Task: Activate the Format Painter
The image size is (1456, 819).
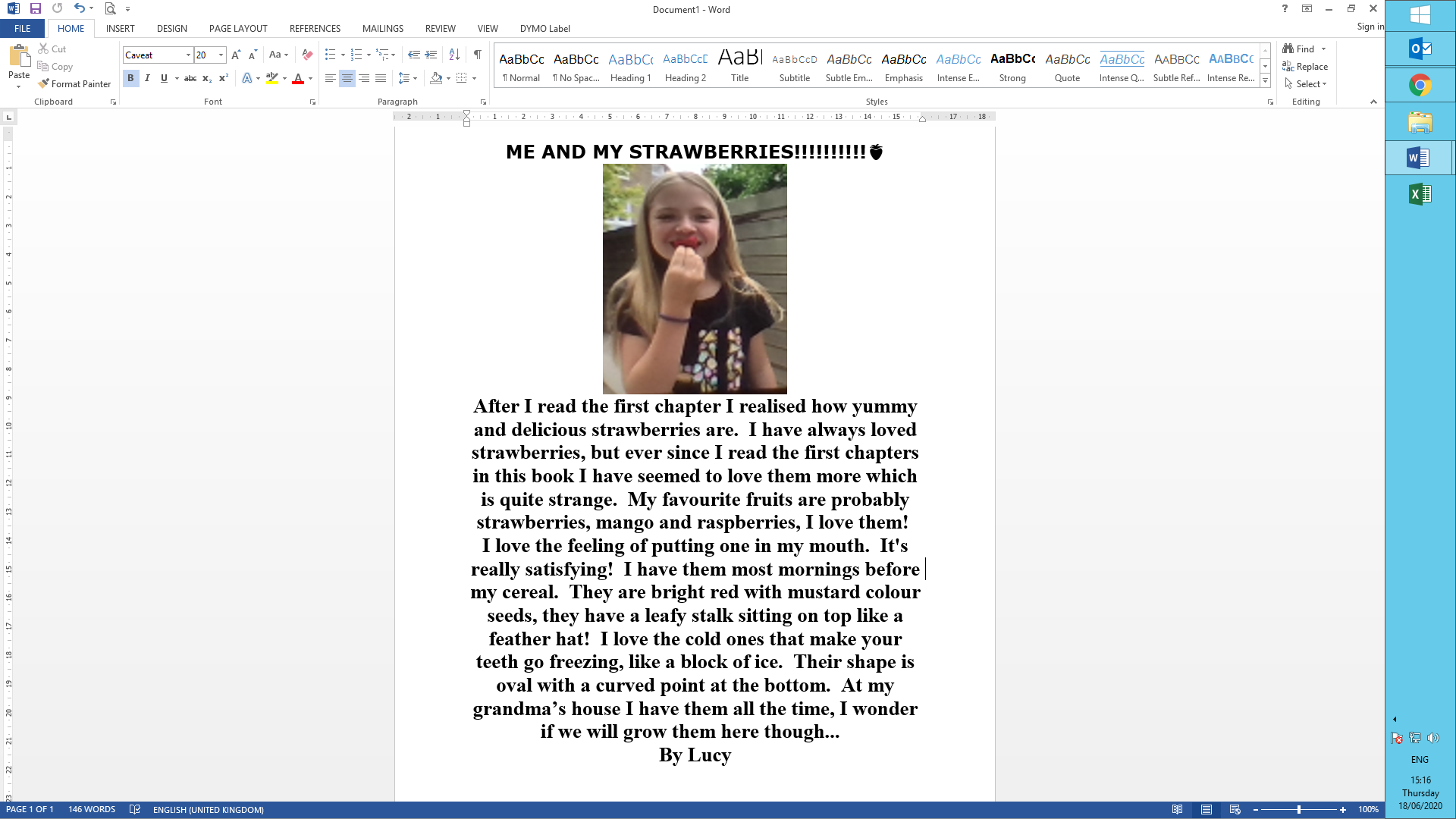Action: (x=74, y=84)
